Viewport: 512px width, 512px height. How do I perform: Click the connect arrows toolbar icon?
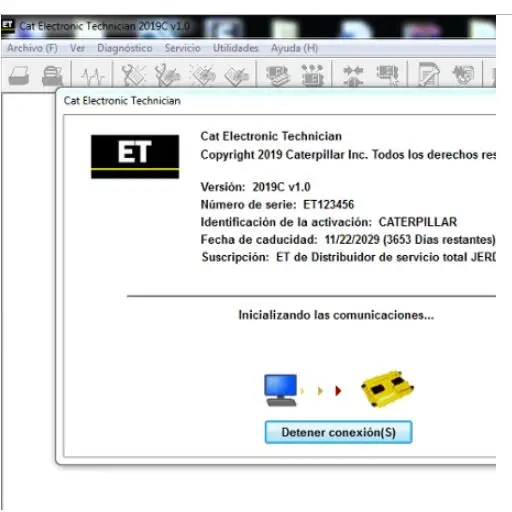tap(353, 76)
